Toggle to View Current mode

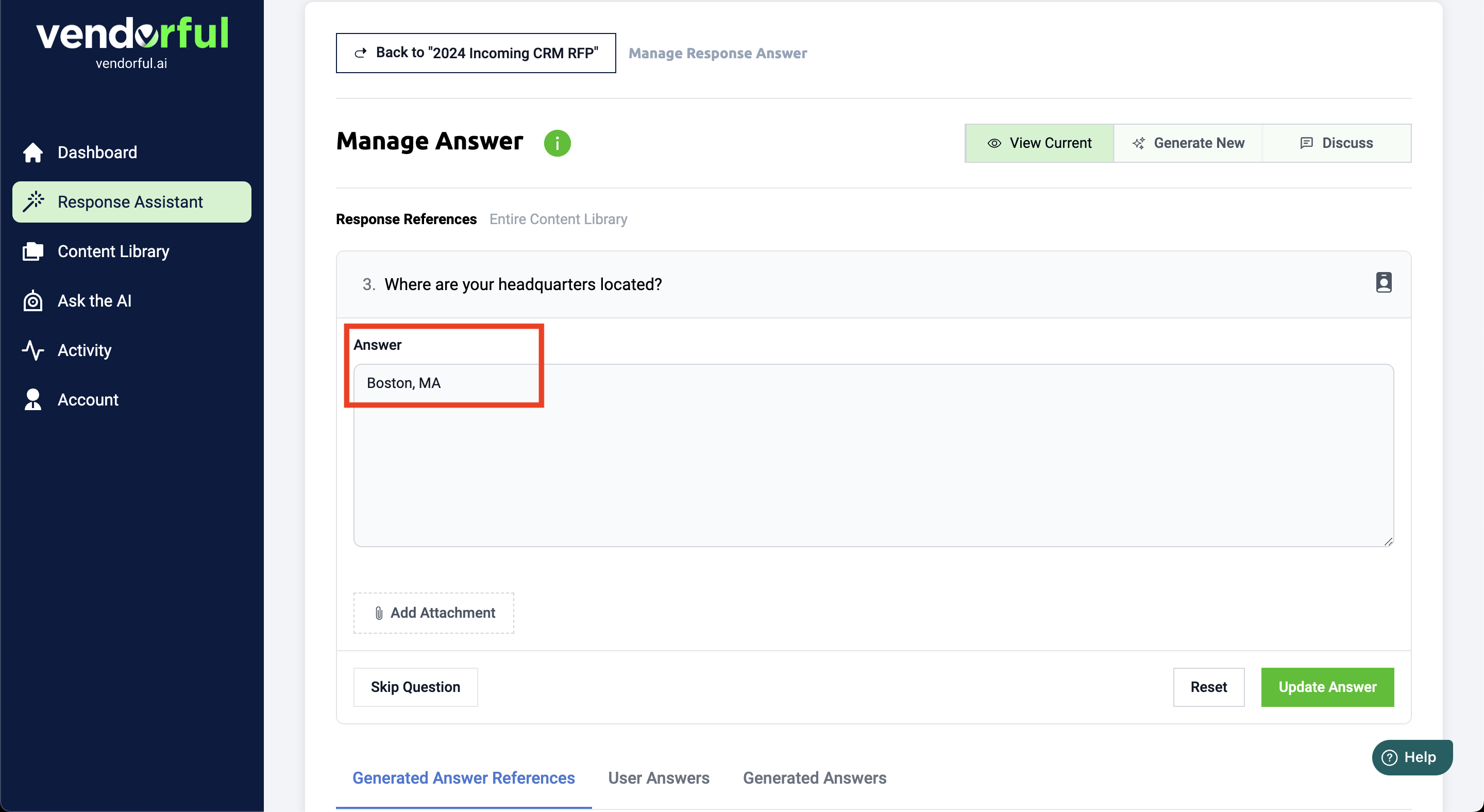1039,143
